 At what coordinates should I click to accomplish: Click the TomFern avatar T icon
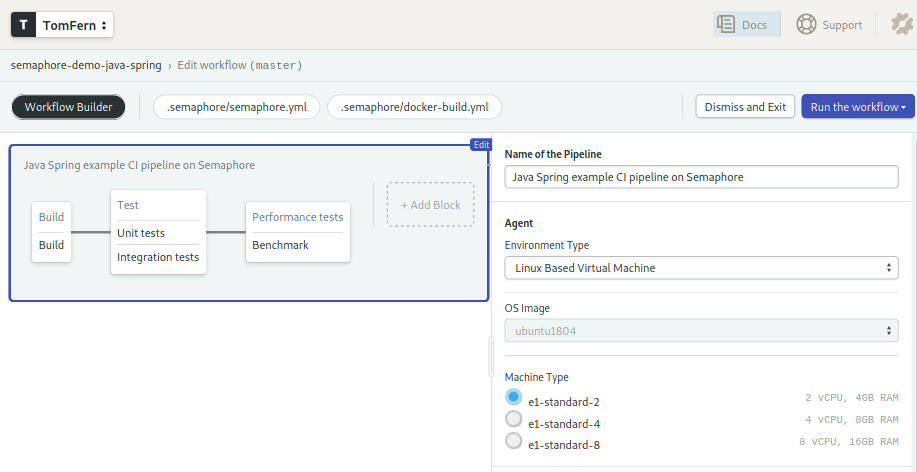(x=23, y=25)
